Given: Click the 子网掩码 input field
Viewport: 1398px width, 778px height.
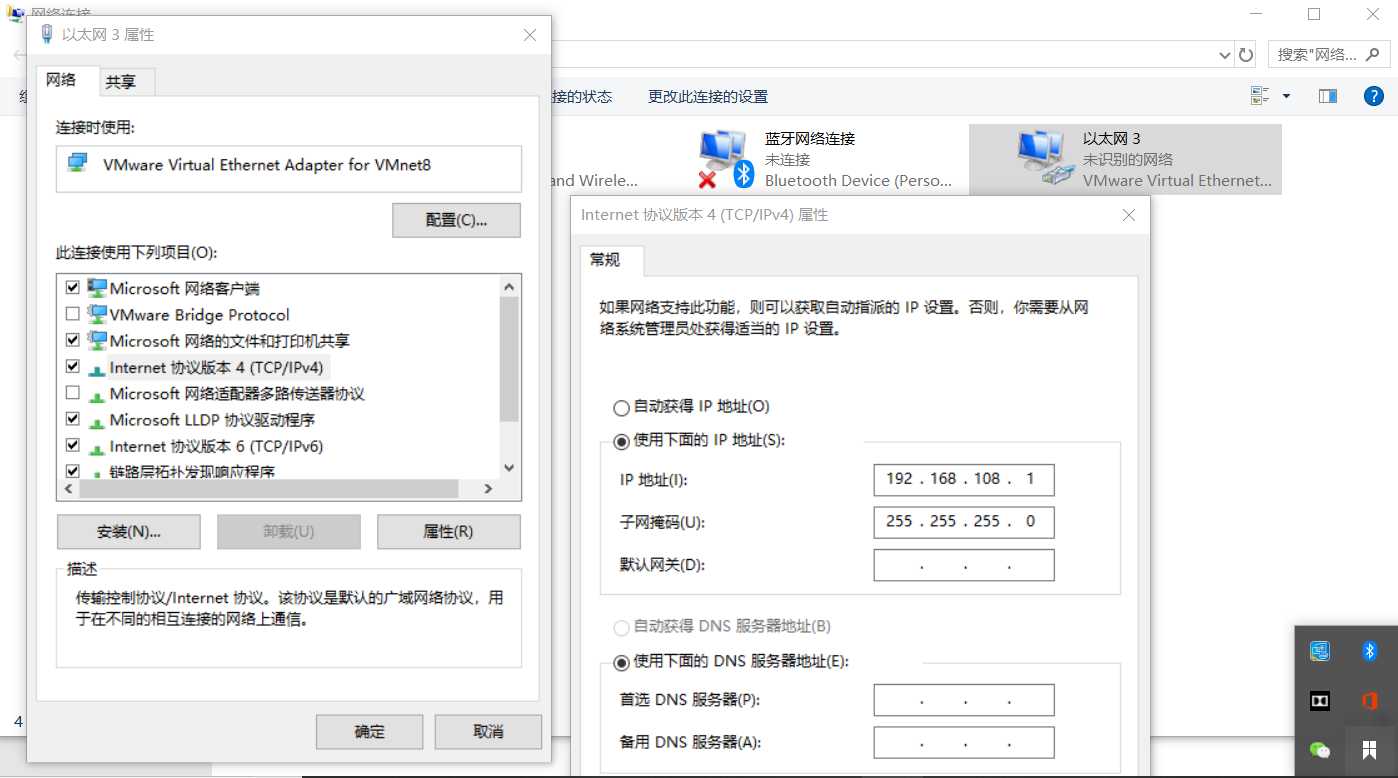Looking at the screenshot, I should coord(964,522).
